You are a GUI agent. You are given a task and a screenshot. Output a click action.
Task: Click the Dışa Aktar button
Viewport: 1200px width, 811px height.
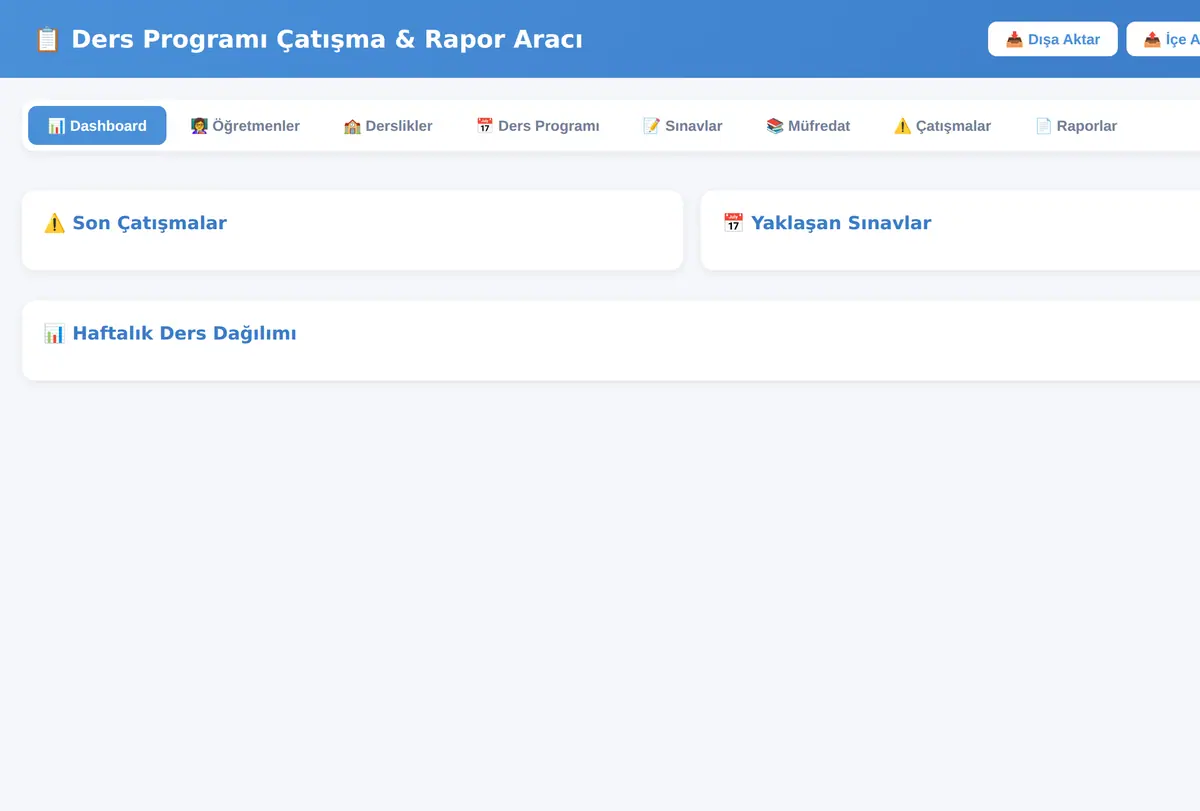pos(1053,39)
